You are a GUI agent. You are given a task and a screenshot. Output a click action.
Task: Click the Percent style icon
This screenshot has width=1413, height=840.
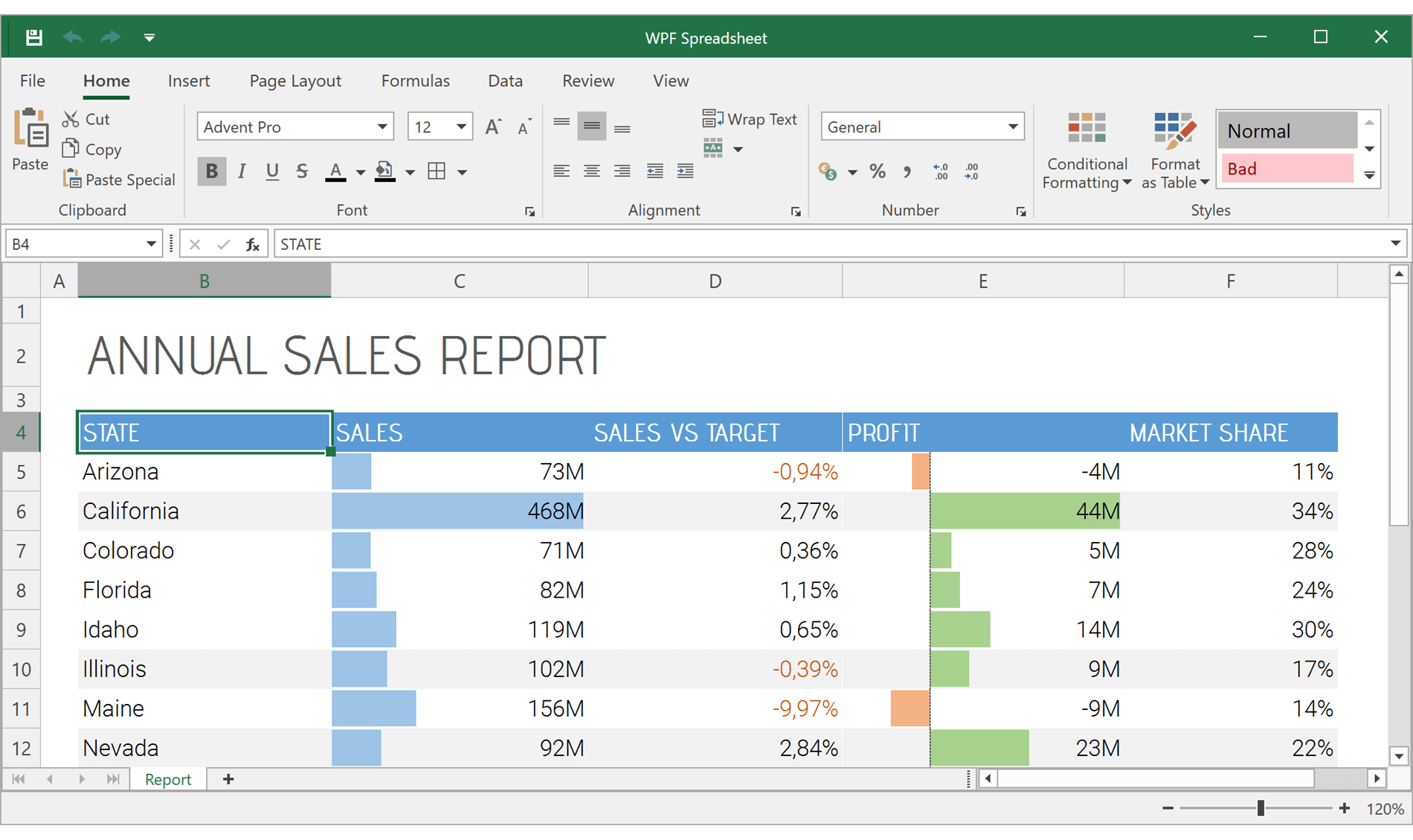pyautogui.click(x=878, y=172)
